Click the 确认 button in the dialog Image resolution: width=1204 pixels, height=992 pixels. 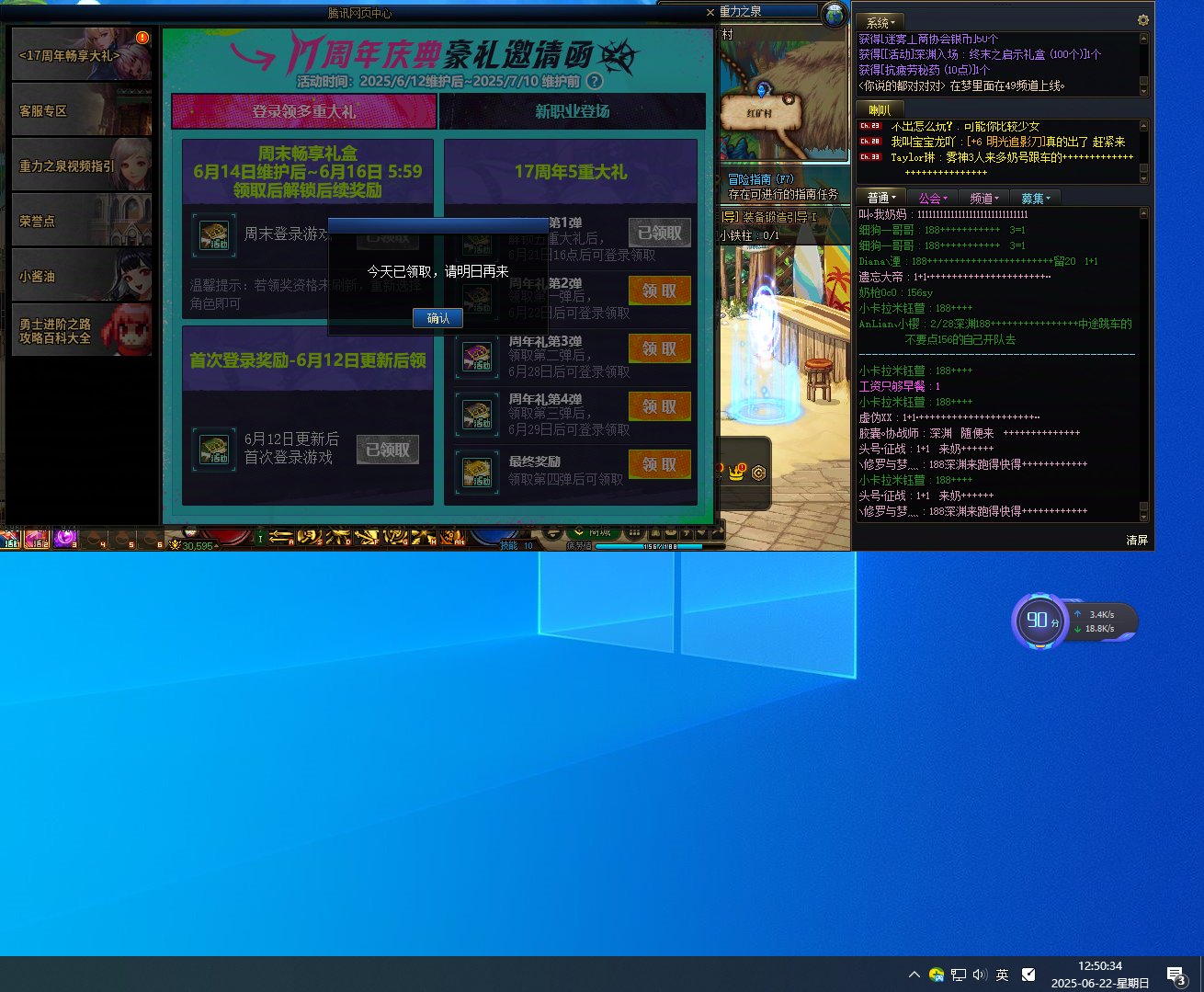(x=437, y=318)
